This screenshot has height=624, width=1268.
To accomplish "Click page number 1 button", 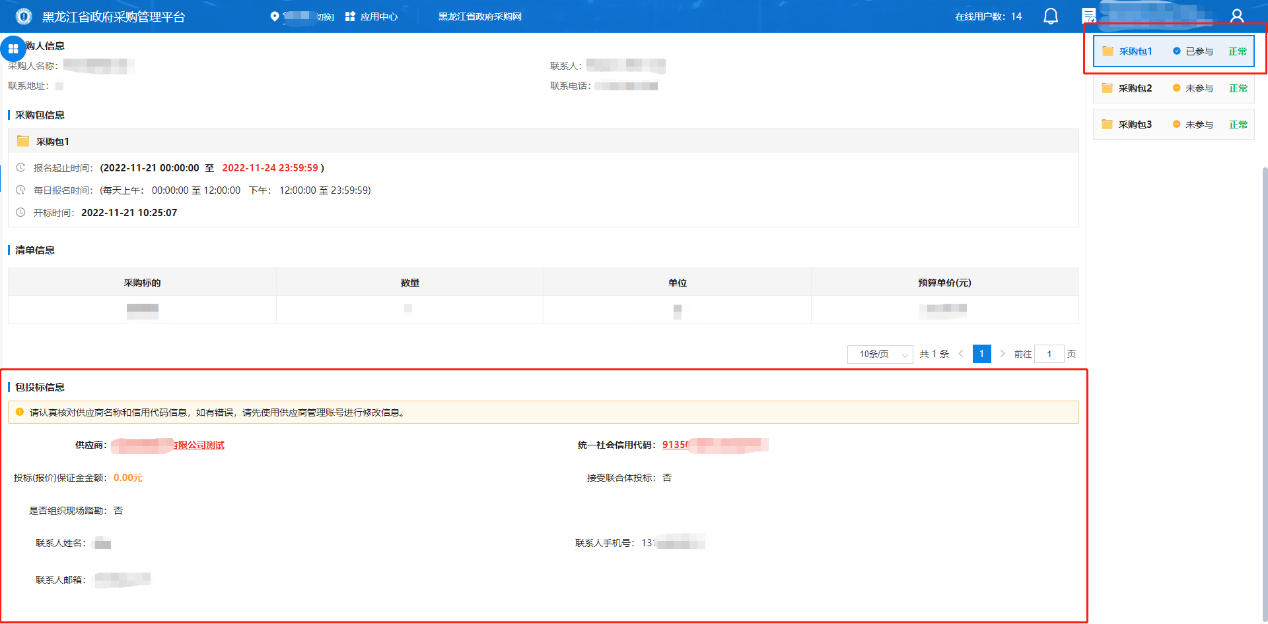I will (x=982, y=354).
